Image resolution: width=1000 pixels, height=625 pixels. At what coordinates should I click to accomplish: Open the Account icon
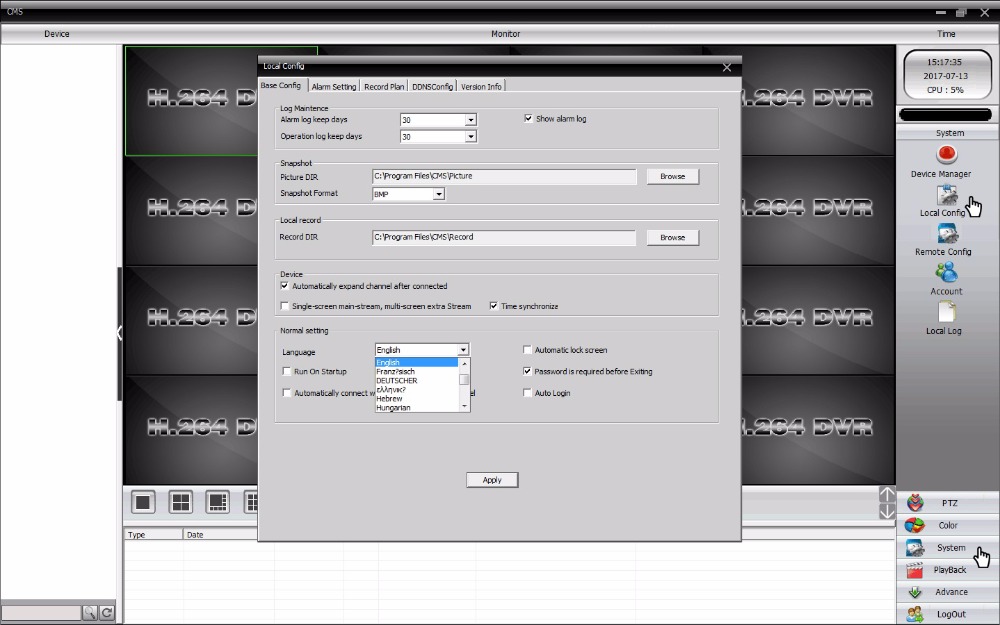pos(946,273)
